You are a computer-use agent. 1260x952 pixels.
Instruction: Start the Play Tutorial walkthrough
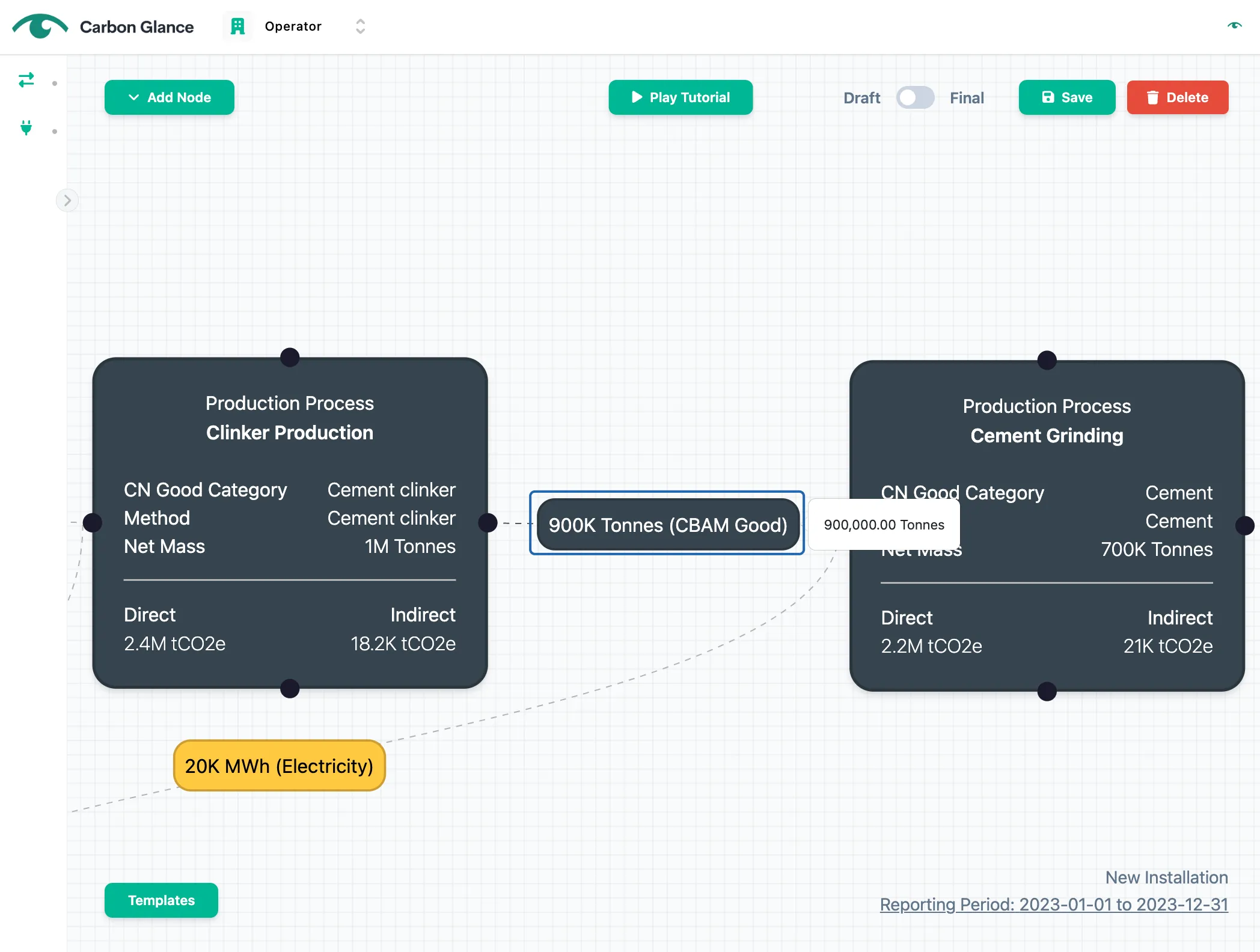tap(680, 97)
